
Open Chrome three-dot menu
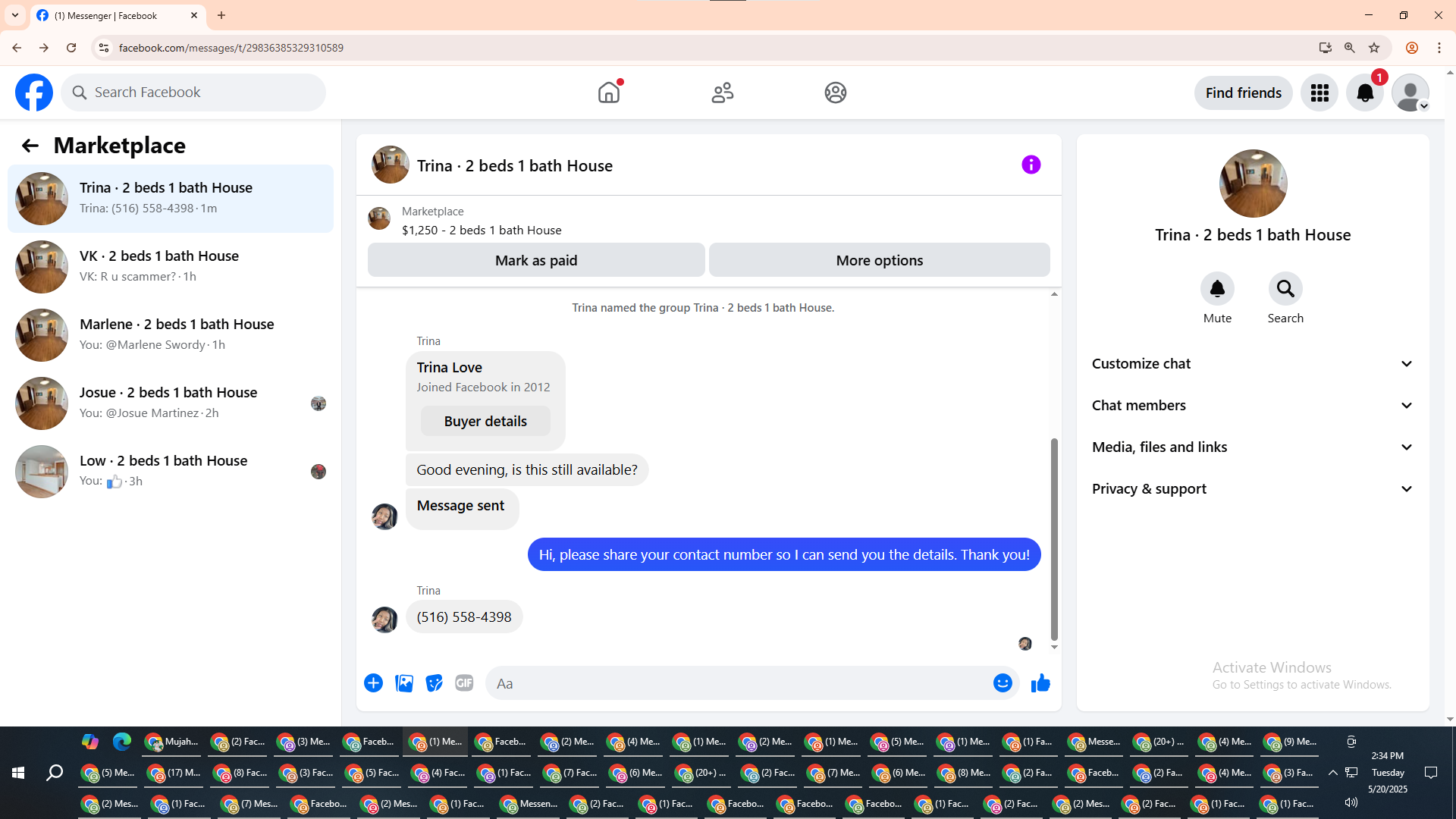pyautogui.click(x=1439, y=48)
